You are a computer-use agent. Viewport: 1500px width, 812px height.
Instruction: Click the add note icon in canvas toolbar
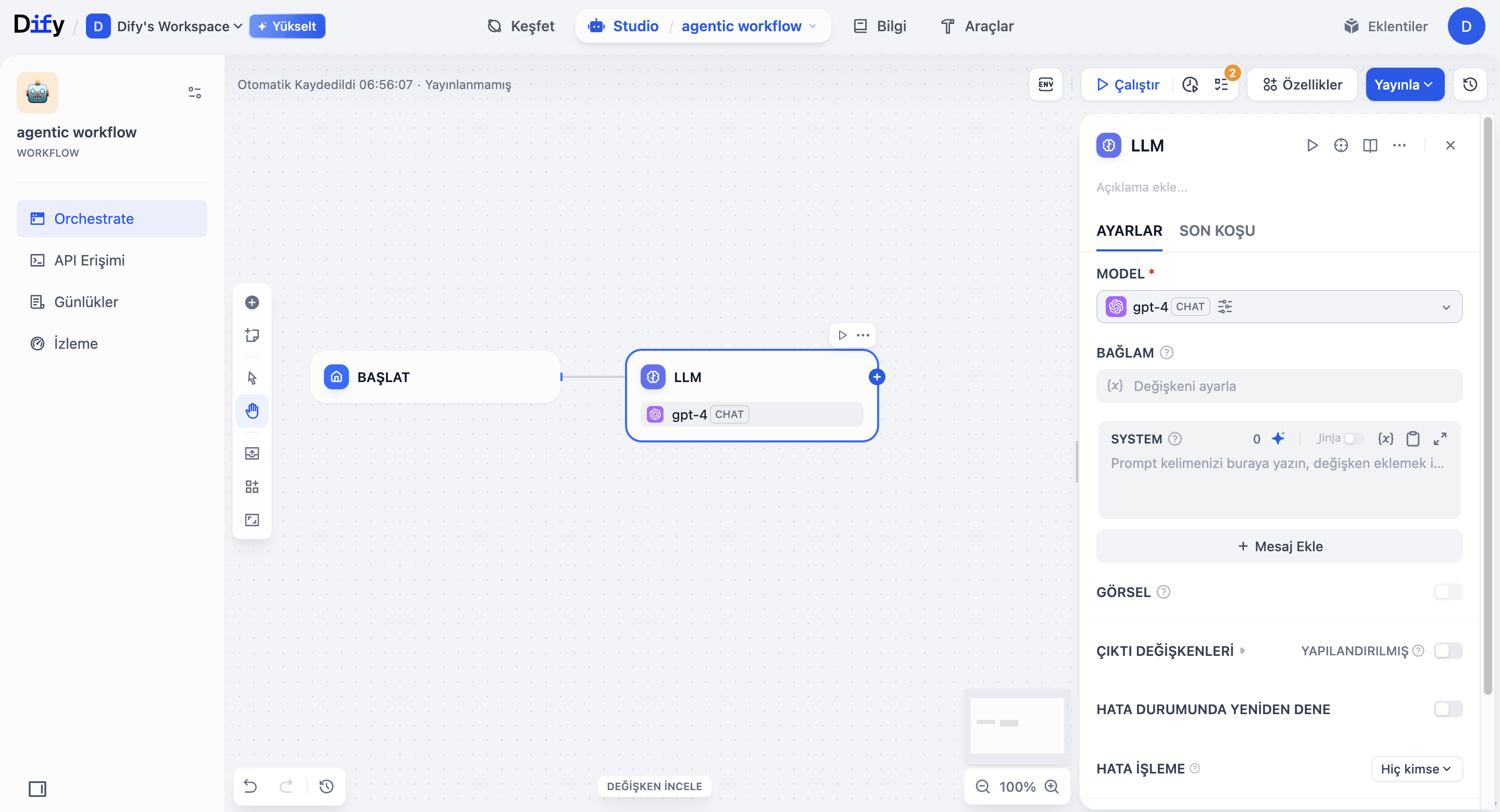point(252,335)
